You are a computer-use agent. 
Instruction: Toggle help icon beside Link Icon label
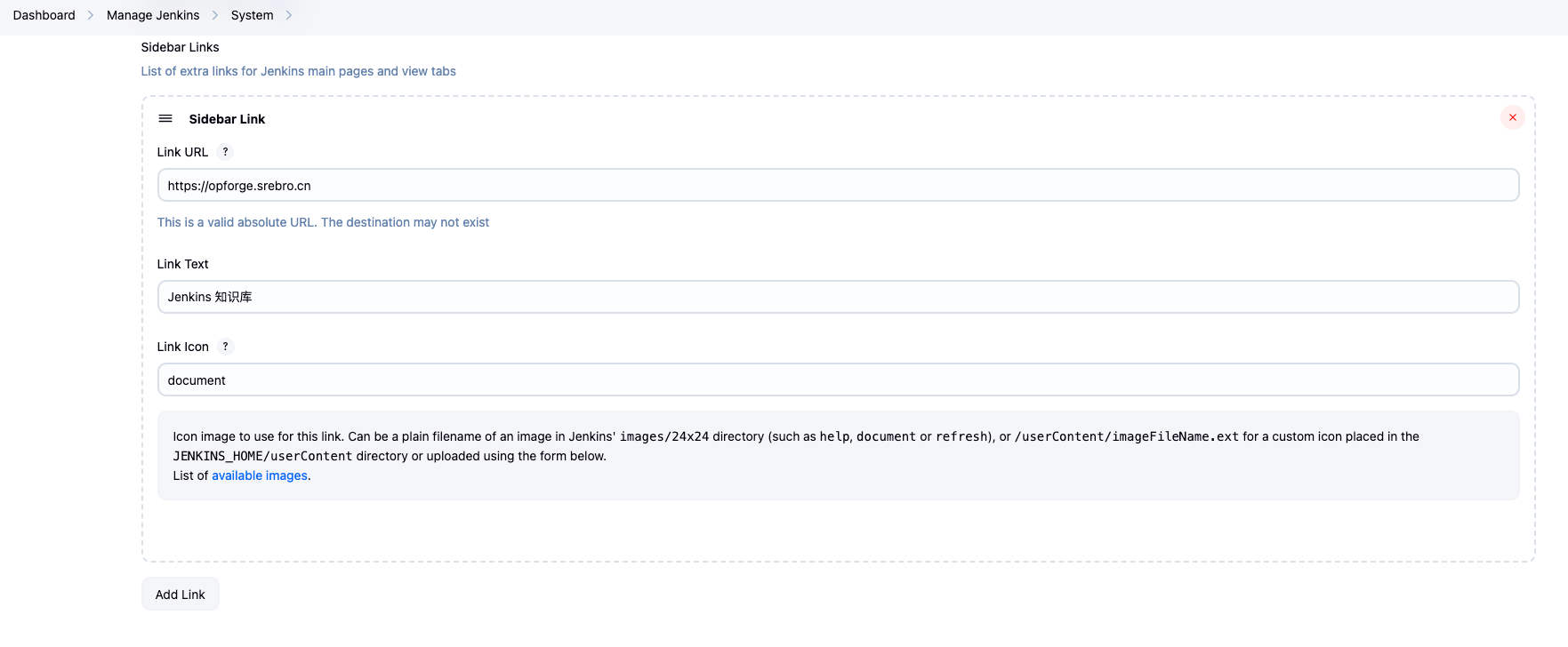click(225, 347)
